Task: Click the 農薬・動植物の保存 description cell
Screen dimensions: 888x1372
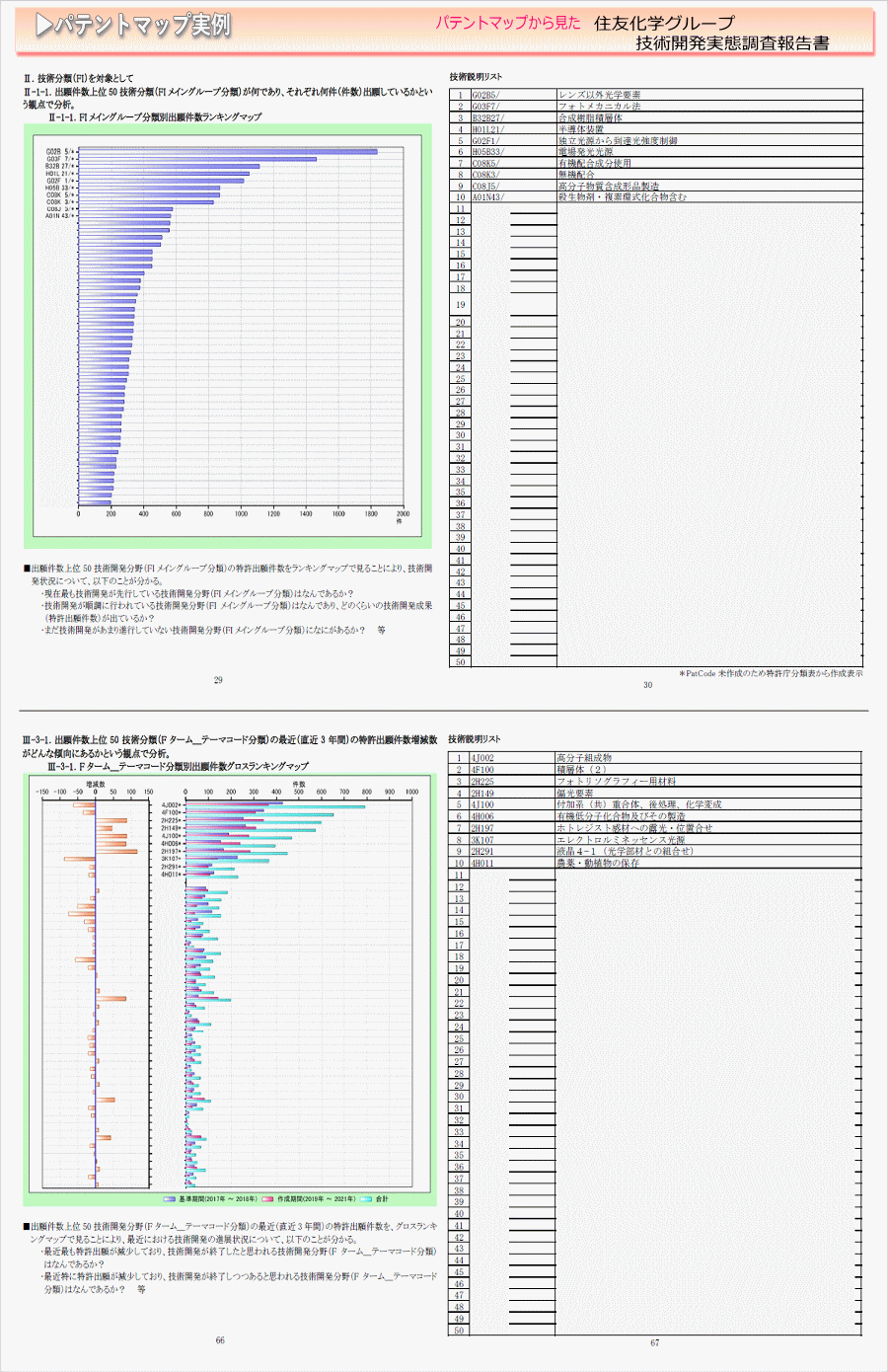Action: point(708,864)
